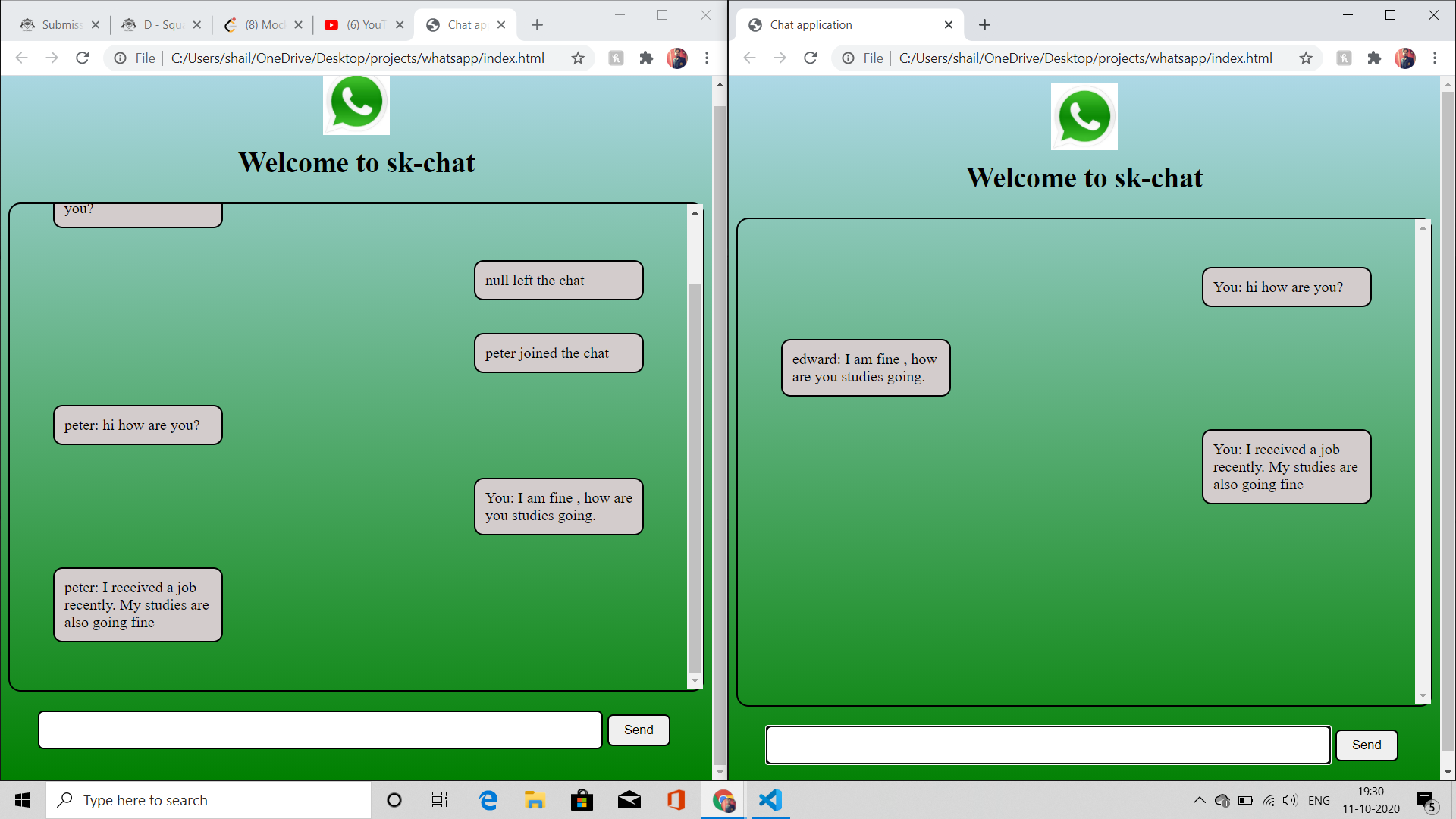
Task: Click the chat panel scrollbar down arrow
Action: pyautogui.click(x=695, y=680)
